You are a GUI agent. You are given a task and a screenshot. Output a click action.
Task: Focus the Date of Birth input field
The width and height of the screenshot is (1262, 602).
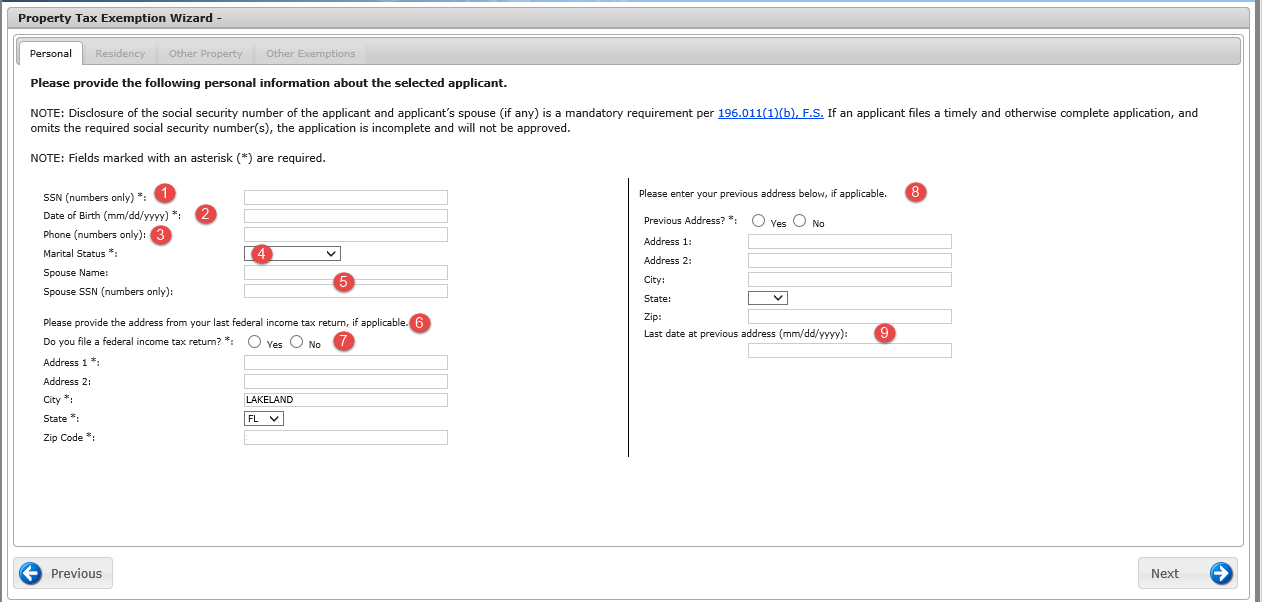346,216
